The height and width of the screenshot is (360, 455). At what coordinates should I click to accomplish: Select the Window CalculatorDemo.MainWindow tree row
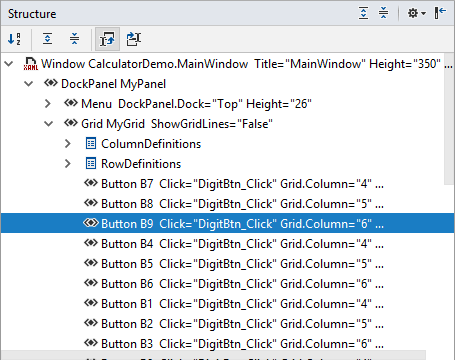227,64
